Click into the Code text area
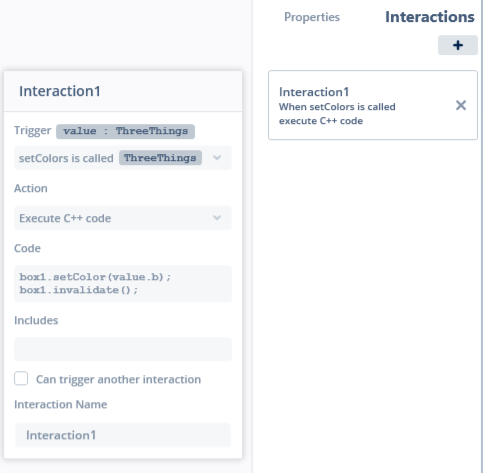The height and width of the screenshot is (473, 483). (123, 284)
